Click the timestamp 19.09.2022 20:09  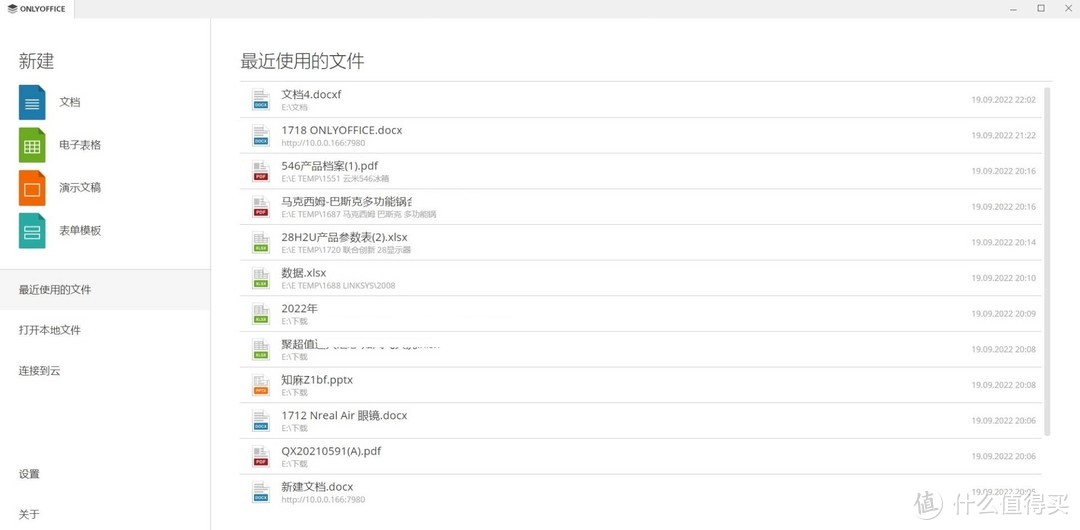[1004, 314]
